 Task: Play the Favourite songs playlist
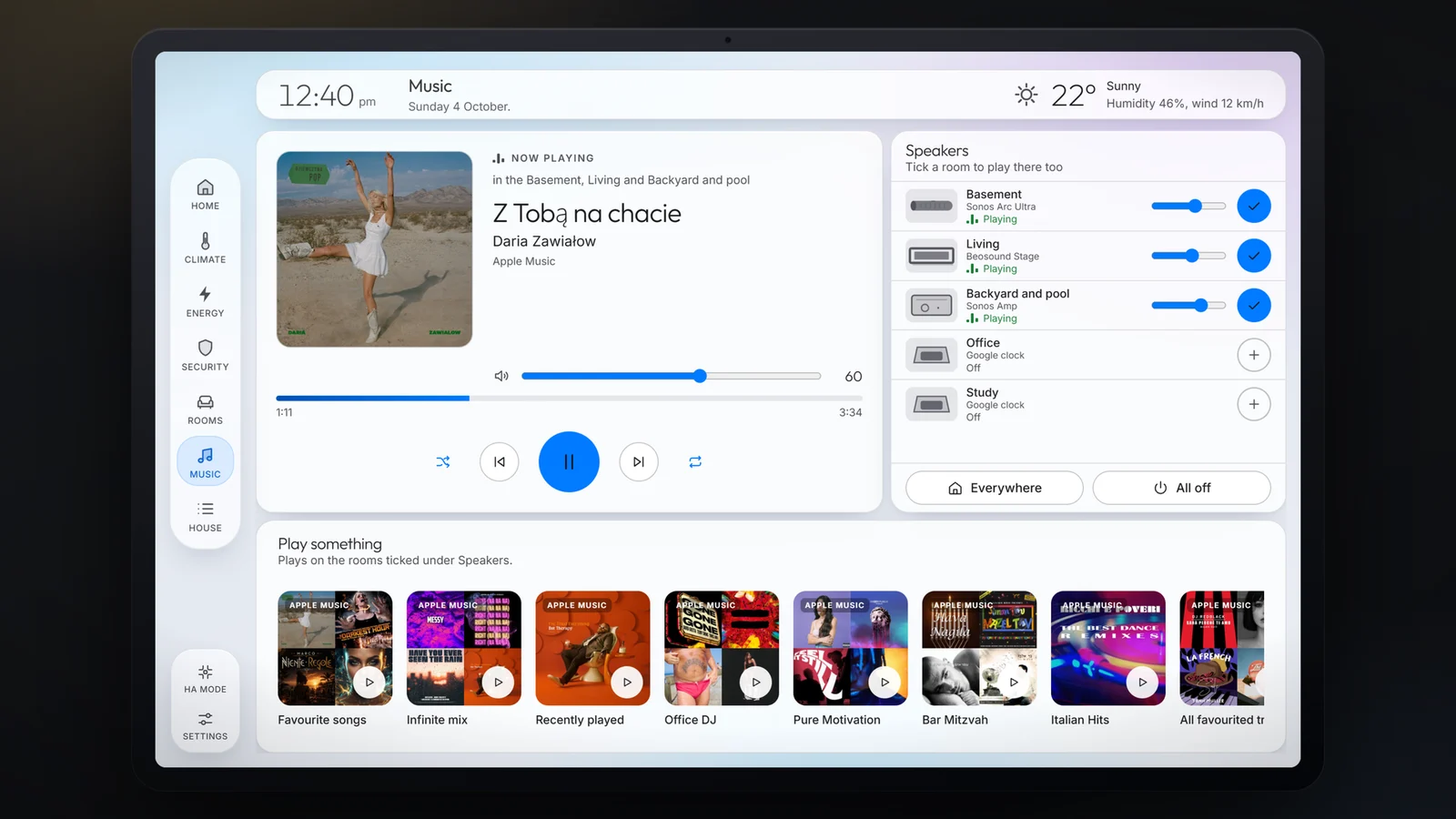369,682
